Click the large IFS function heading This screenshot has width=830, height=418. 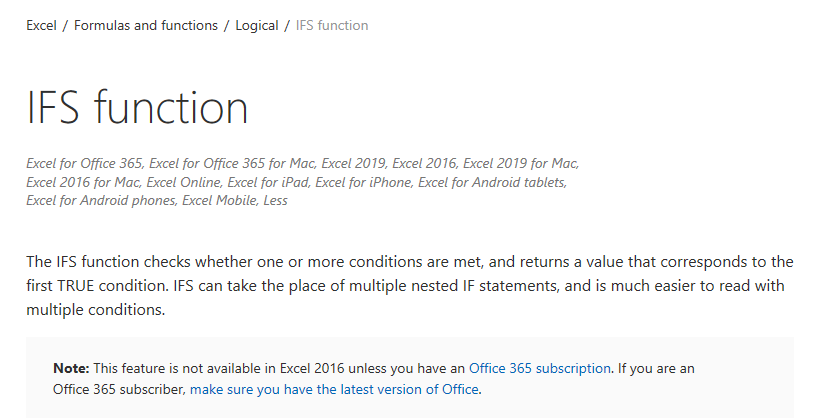tap(137, 107)
